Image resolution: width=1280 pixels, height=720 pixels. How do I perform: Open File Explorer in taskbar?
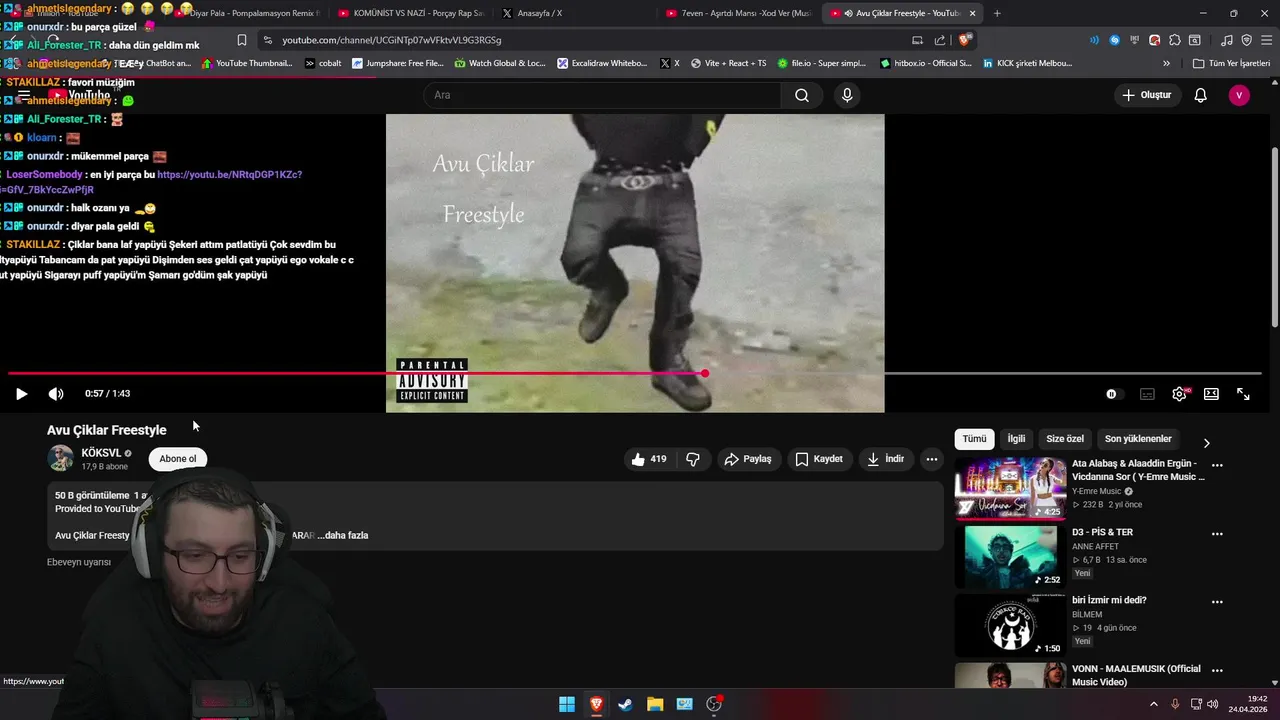click(x=655, y=704)
